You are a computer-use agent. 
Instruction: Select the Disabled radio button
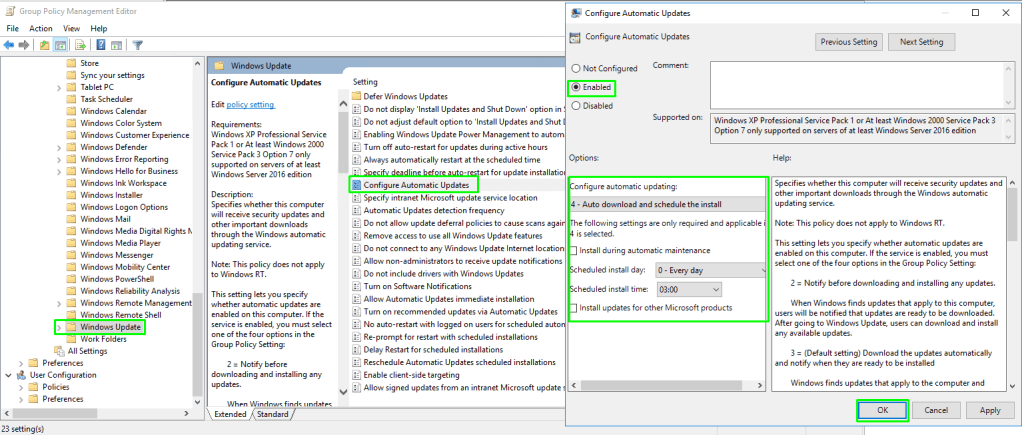coord(575,105)
